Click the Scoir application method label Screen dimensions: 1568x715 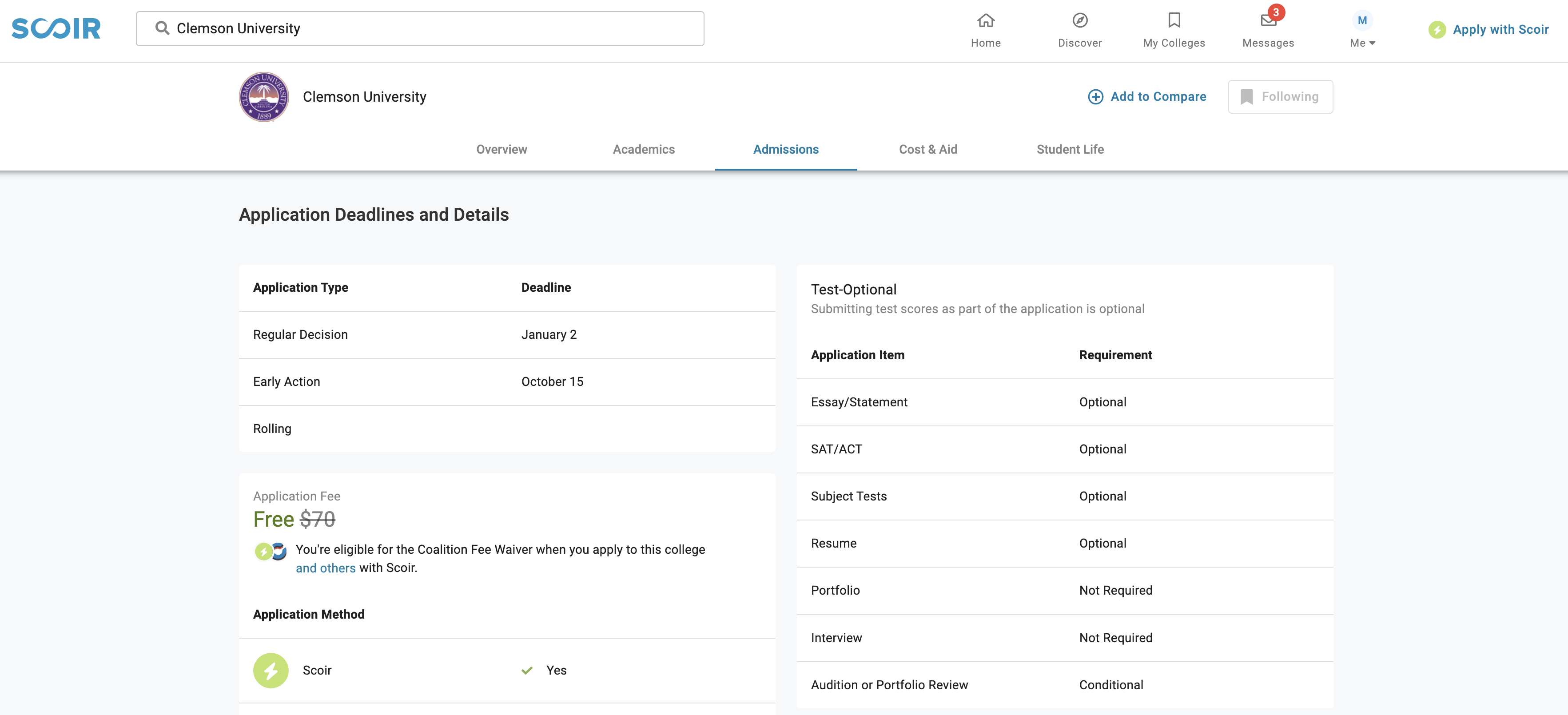click(x=317, y=670)
